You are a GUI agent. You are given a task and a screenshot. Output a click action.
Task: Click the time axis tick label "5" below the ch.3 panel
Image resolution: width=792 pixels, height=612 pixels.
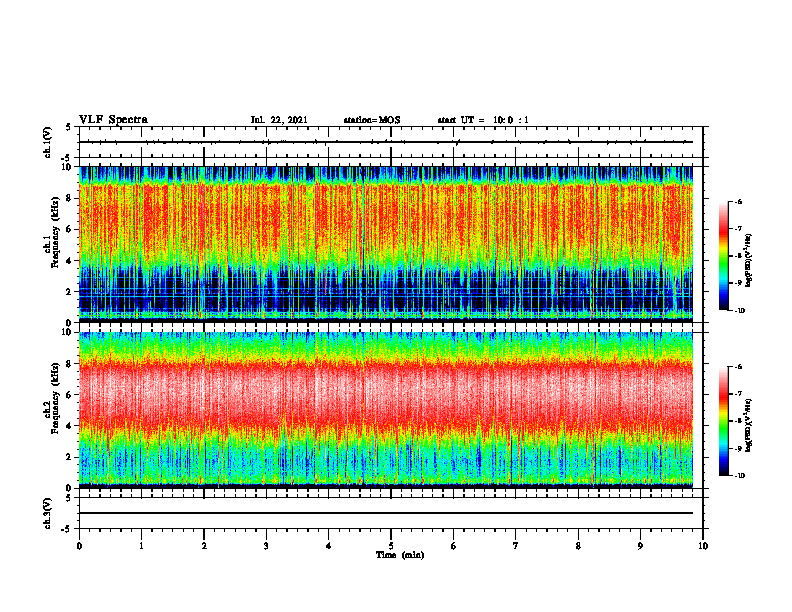click(x=391, y=546)
